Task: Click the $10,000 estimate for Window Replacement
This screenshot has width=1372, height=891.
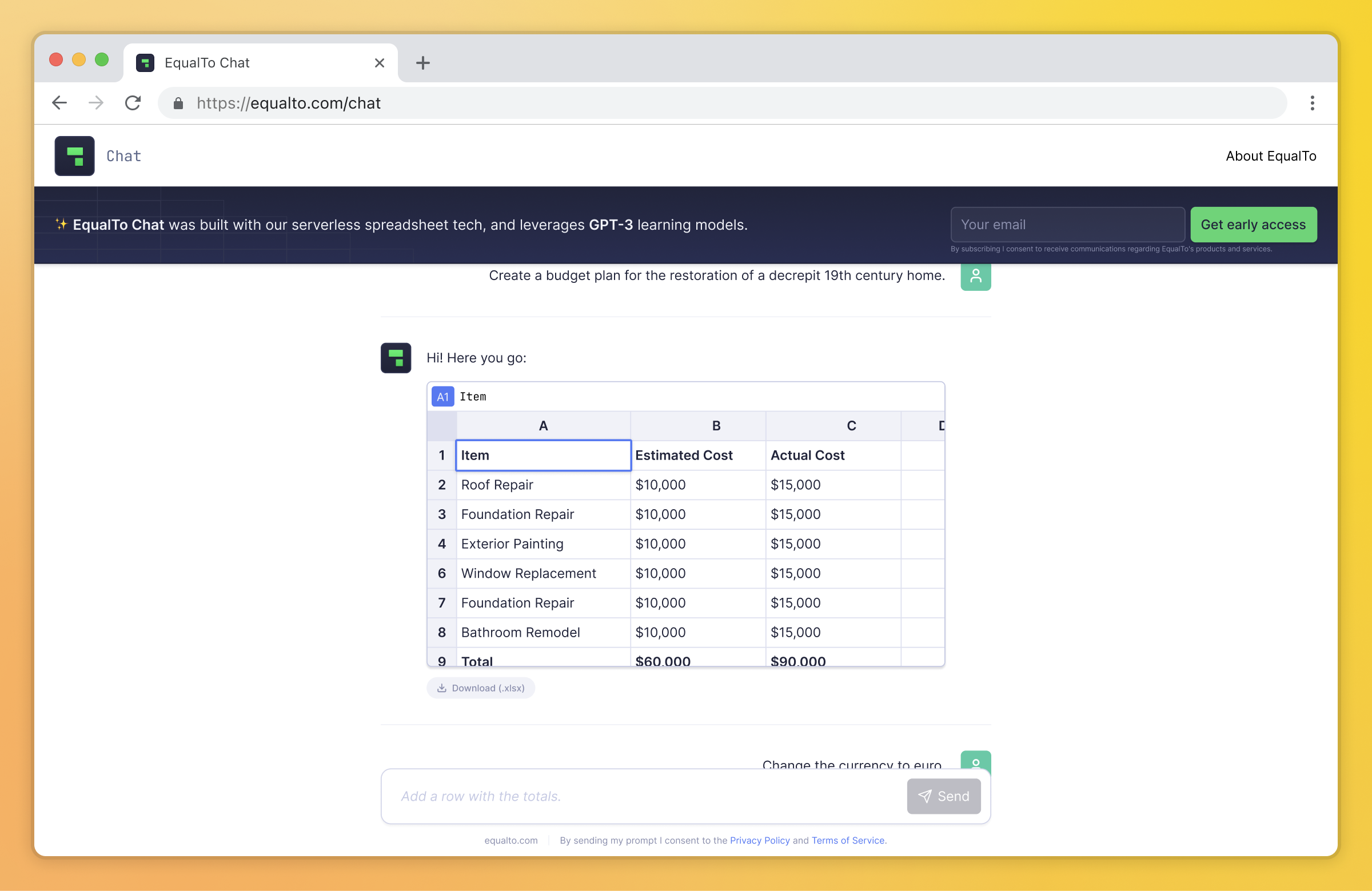Action: 698,573
